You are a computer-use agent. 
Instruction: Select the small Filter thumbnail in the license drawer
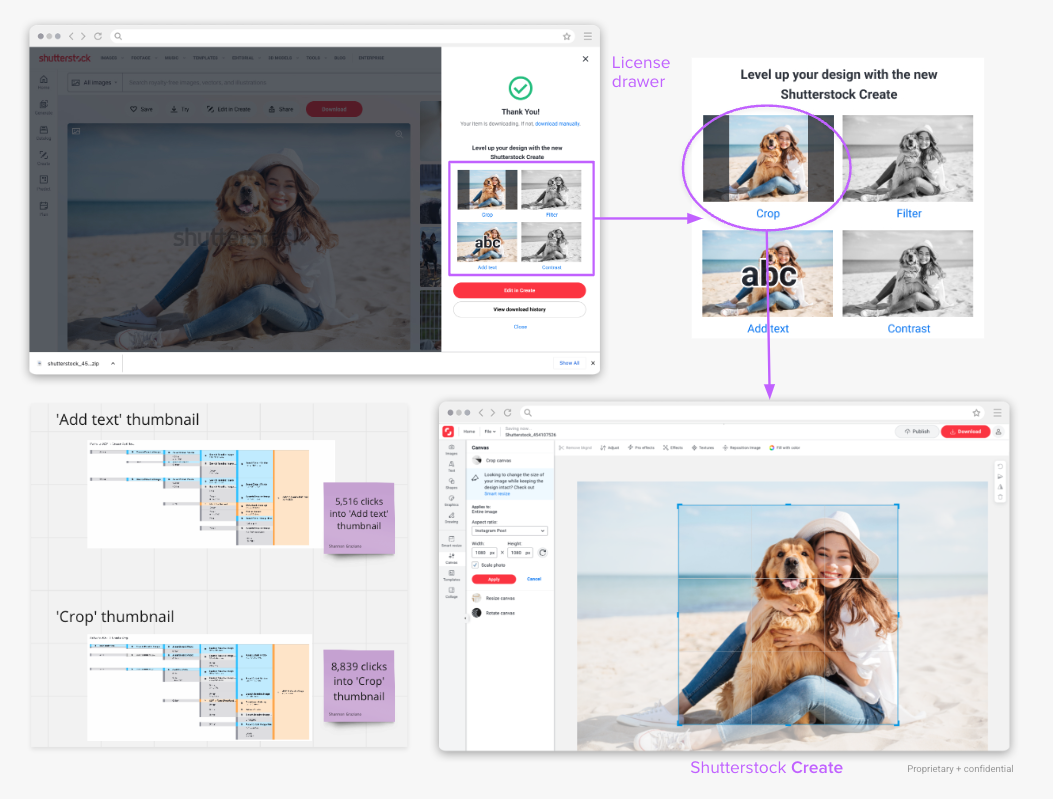coord(551,191)
